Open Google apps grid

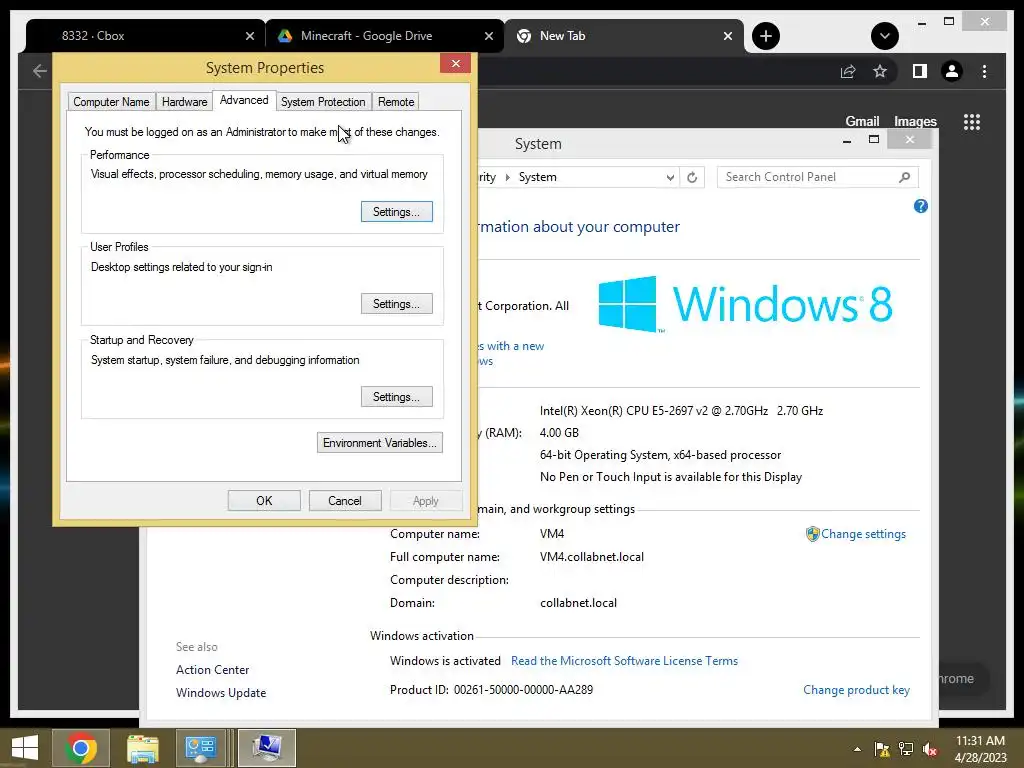coord(972,122)
